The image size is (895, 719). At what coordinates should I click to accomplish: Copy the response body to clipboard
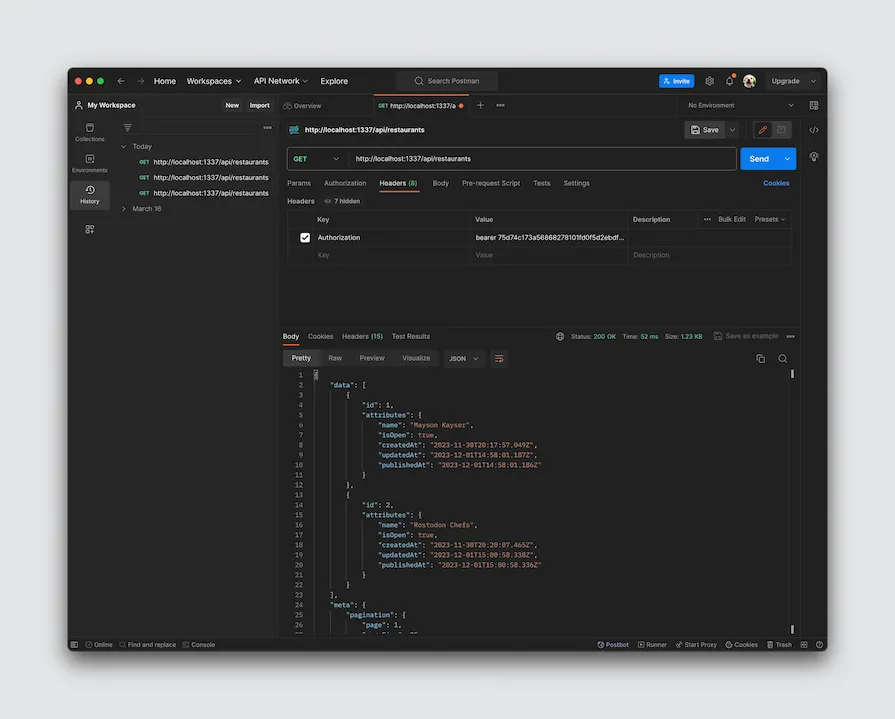pos(760,357)
